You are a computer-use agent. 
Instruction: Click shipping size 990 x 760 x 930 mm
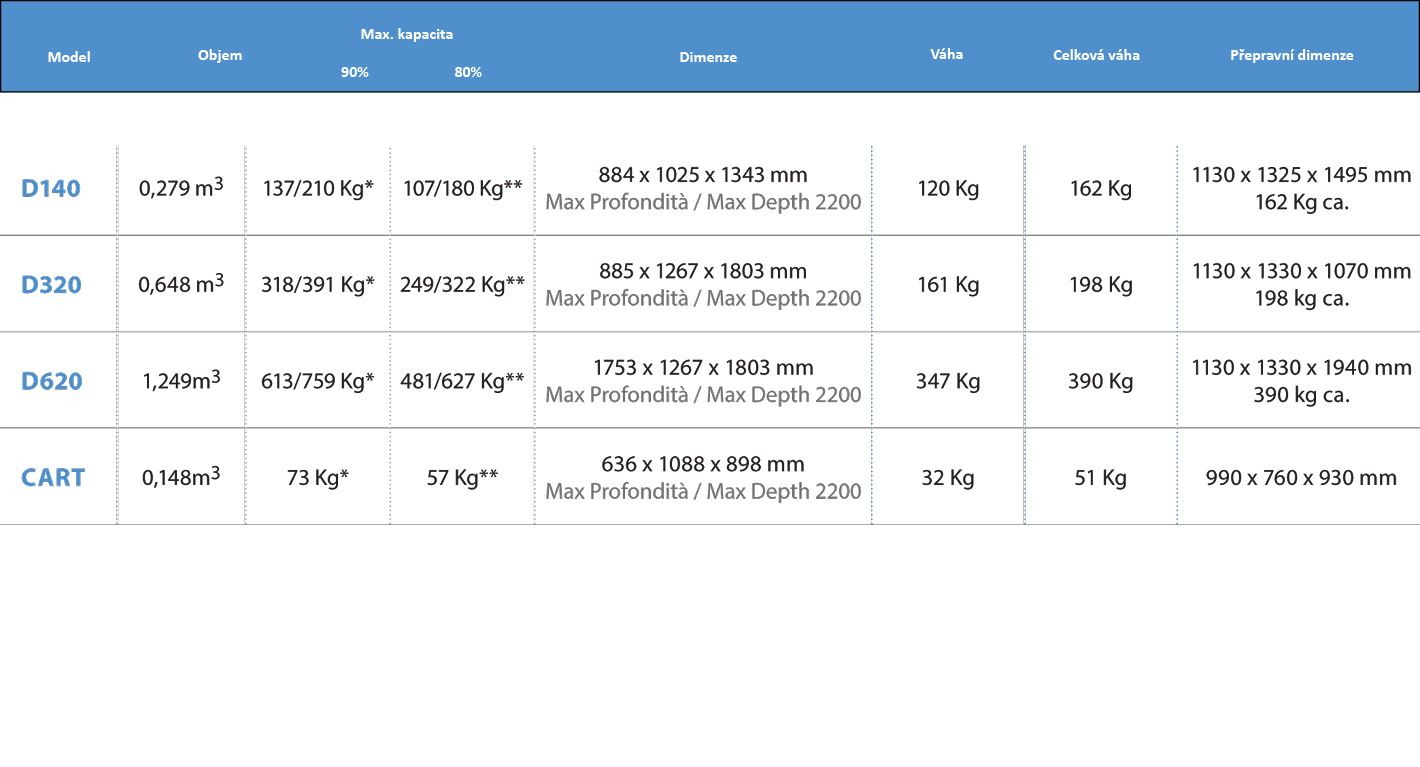pyautogui.click(x=1301, y=477)
